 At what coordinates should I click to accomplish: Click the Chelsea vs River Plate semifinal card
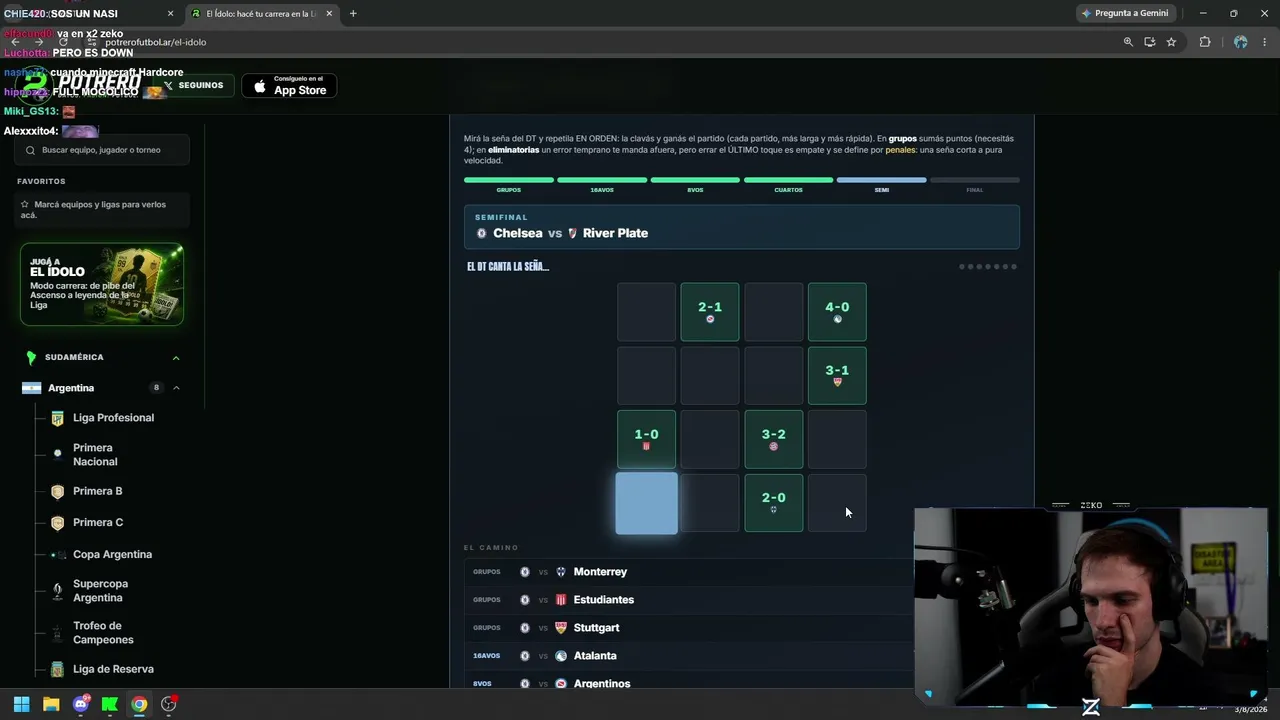click(742, 227)
